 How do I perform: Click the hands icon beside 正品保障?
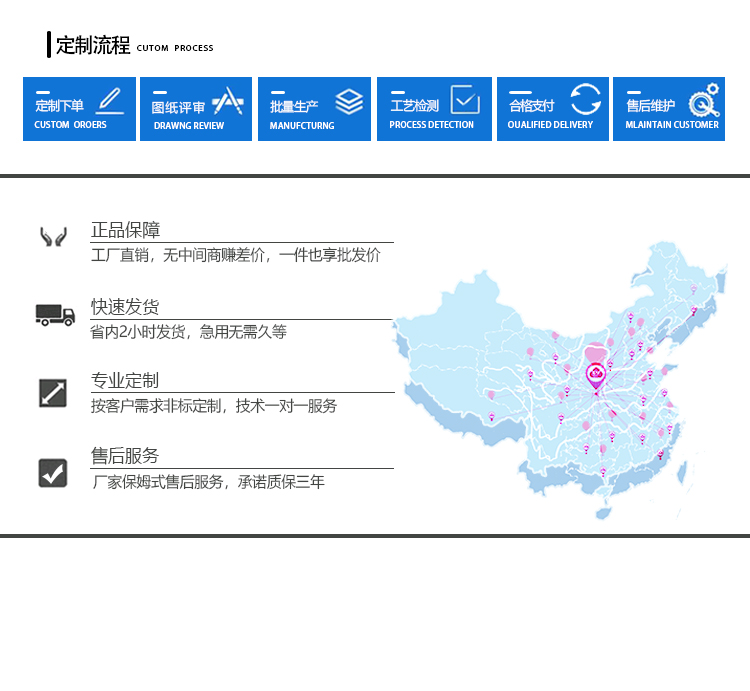point(53,237)
